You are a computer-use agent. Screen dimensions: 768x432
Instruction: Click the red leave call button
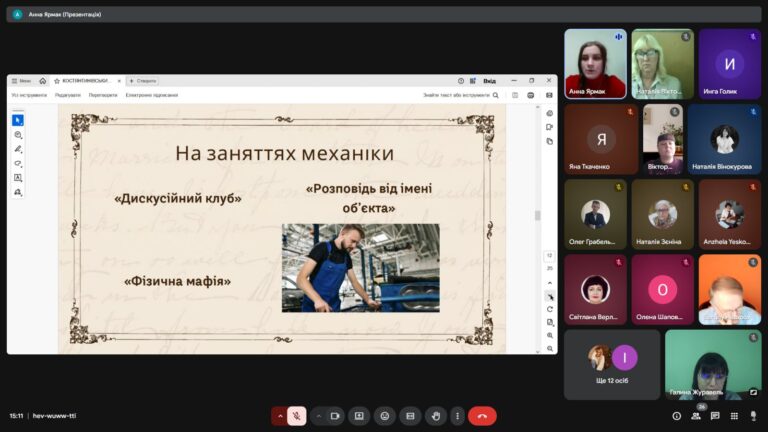(x=482, y=416)
